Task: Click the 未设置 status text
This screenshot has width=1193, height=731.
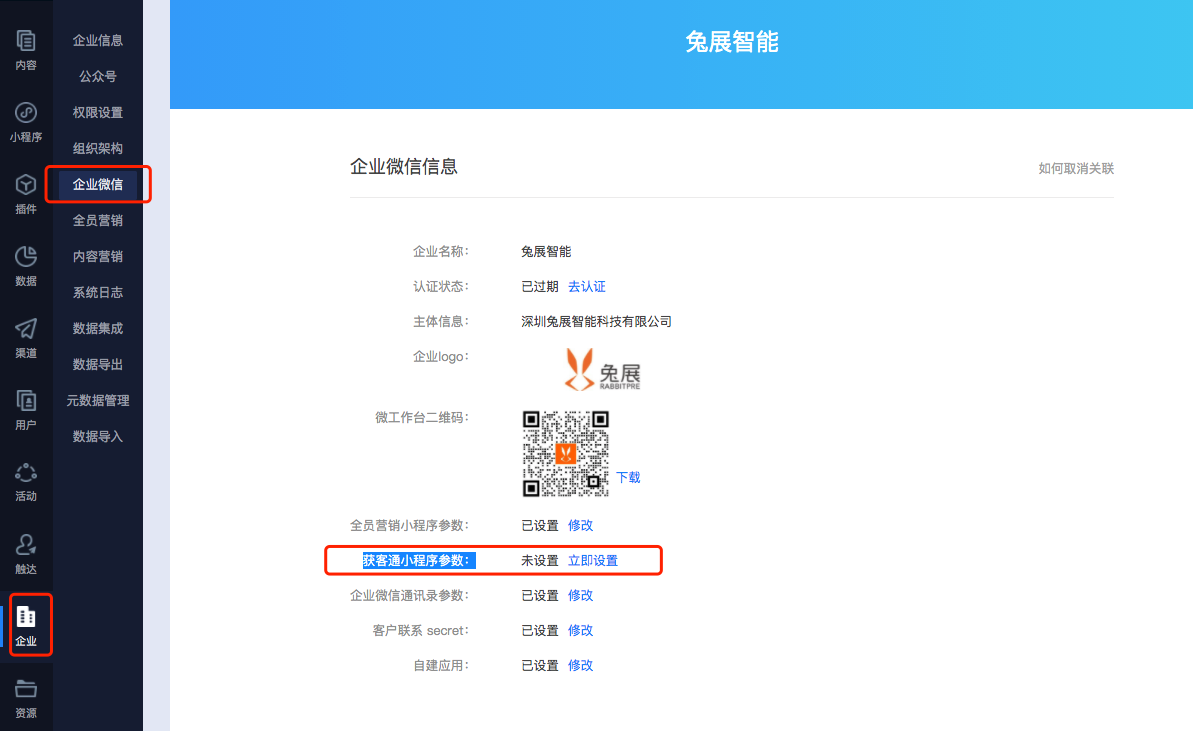Action: coord(539,561)
